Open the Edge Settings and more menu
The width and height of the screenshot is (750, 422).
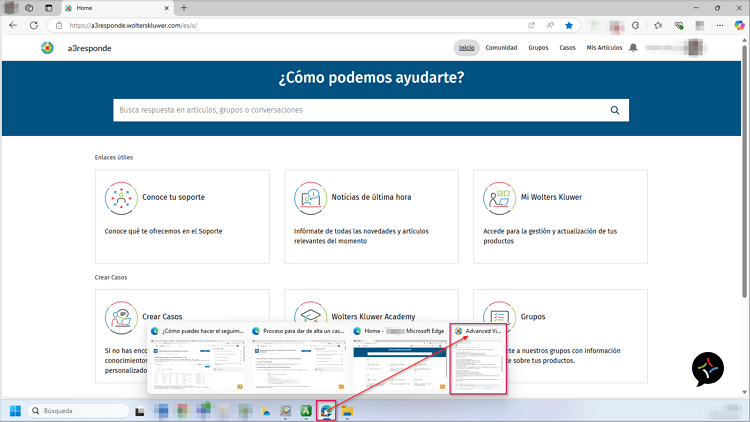(x=720, y=25)
